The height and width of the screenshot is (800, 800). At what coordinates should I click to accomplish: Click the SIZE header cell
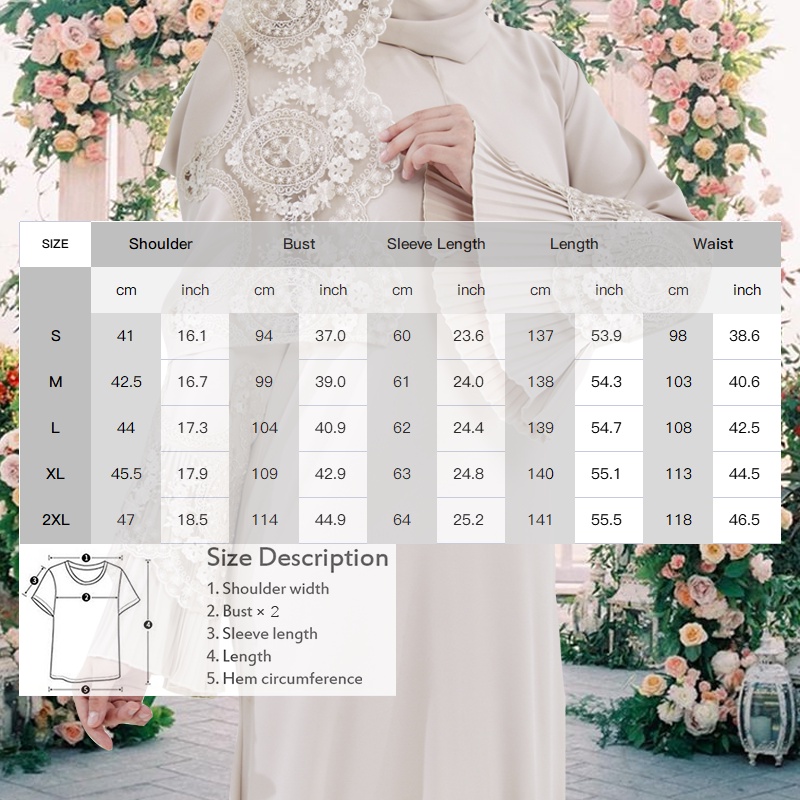pyautogui.click(x=55, y=244)
